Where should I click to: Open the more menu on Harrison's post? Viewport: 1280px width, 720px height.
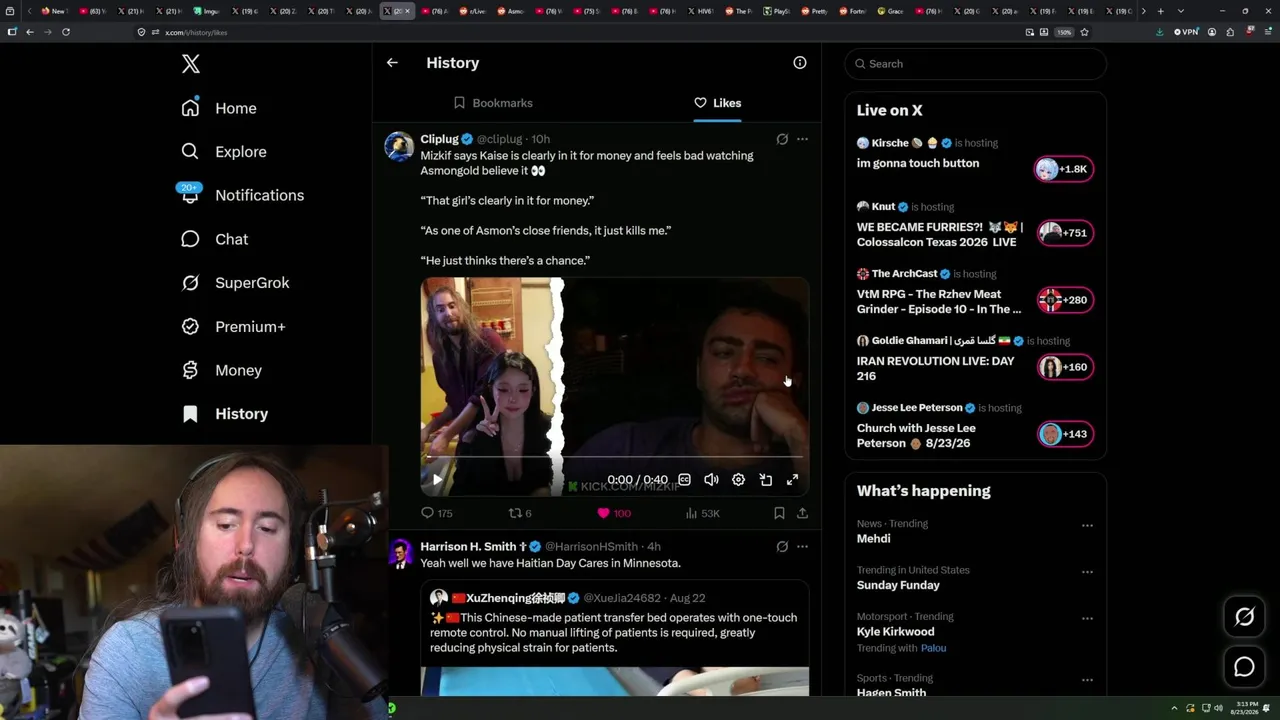coord(802,547)
